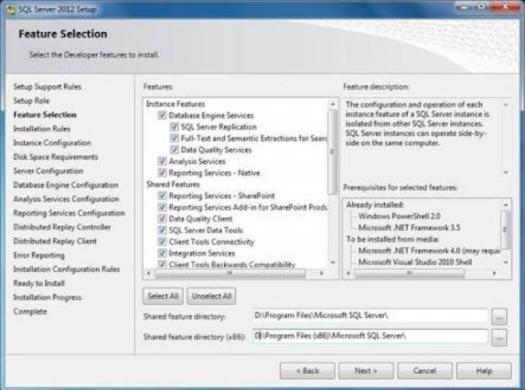Screen dimensions: 525x390
Task: Click features list vertical scrollbar thumb
Action: point(332,152)
